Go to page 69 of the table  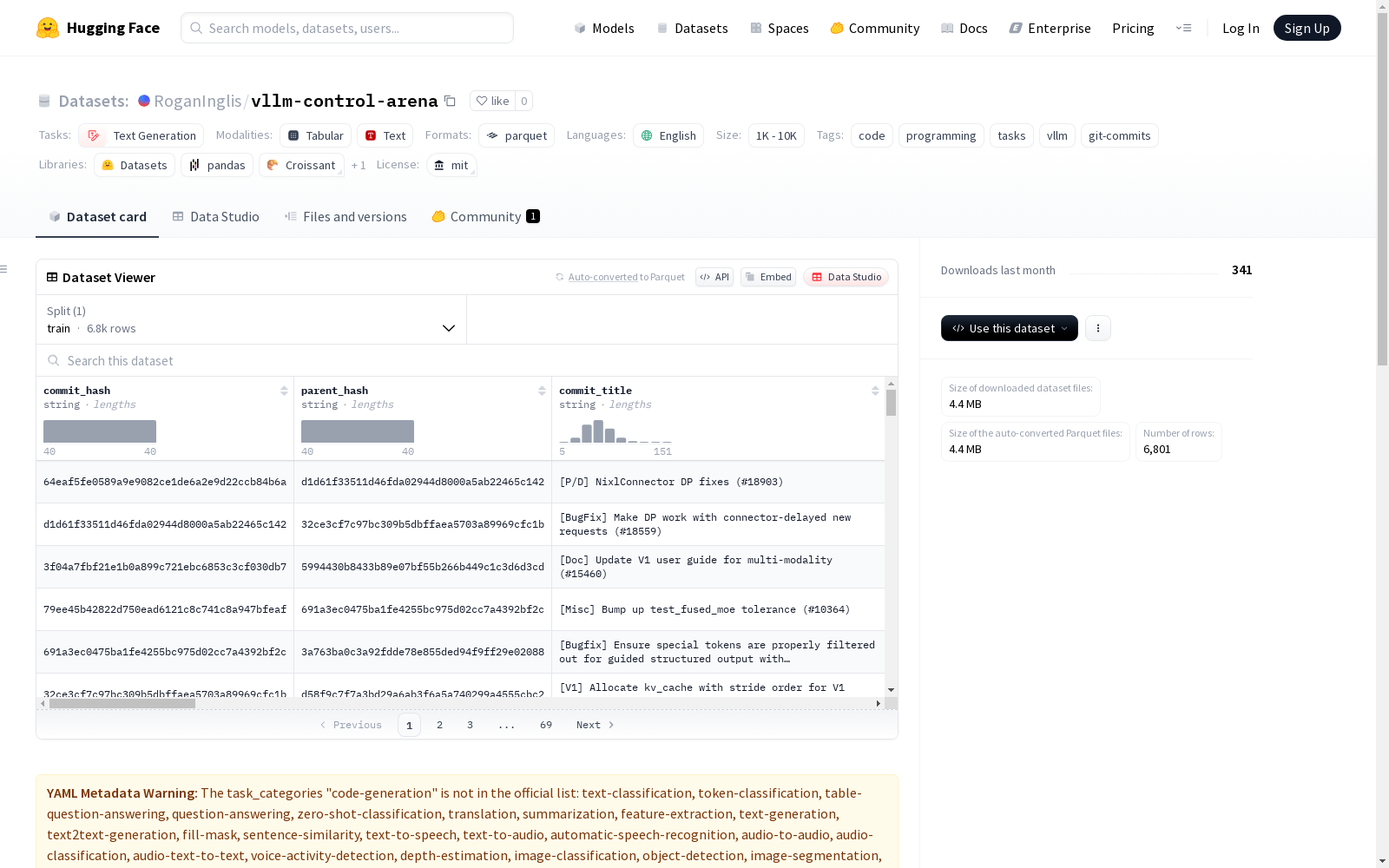(546, 725)
